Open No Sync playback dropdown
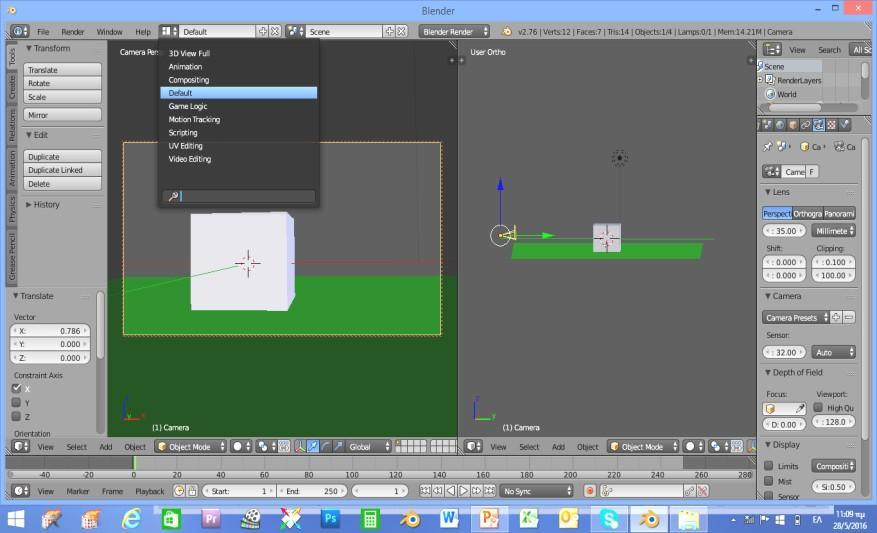877x533 pixels. [537, 491]
